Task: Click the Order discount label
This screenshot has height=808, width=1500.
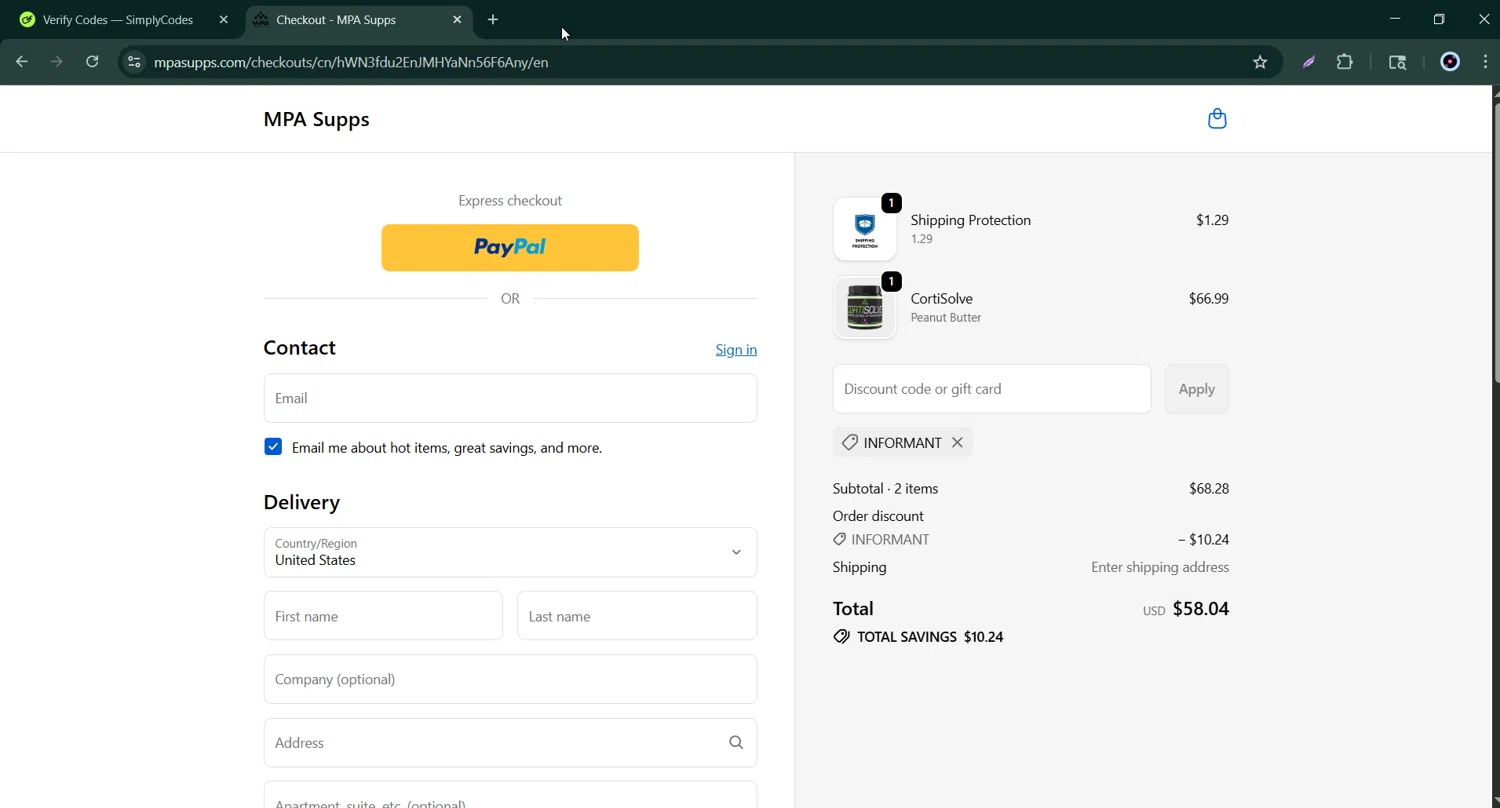Action: click(x=878, y=516)
